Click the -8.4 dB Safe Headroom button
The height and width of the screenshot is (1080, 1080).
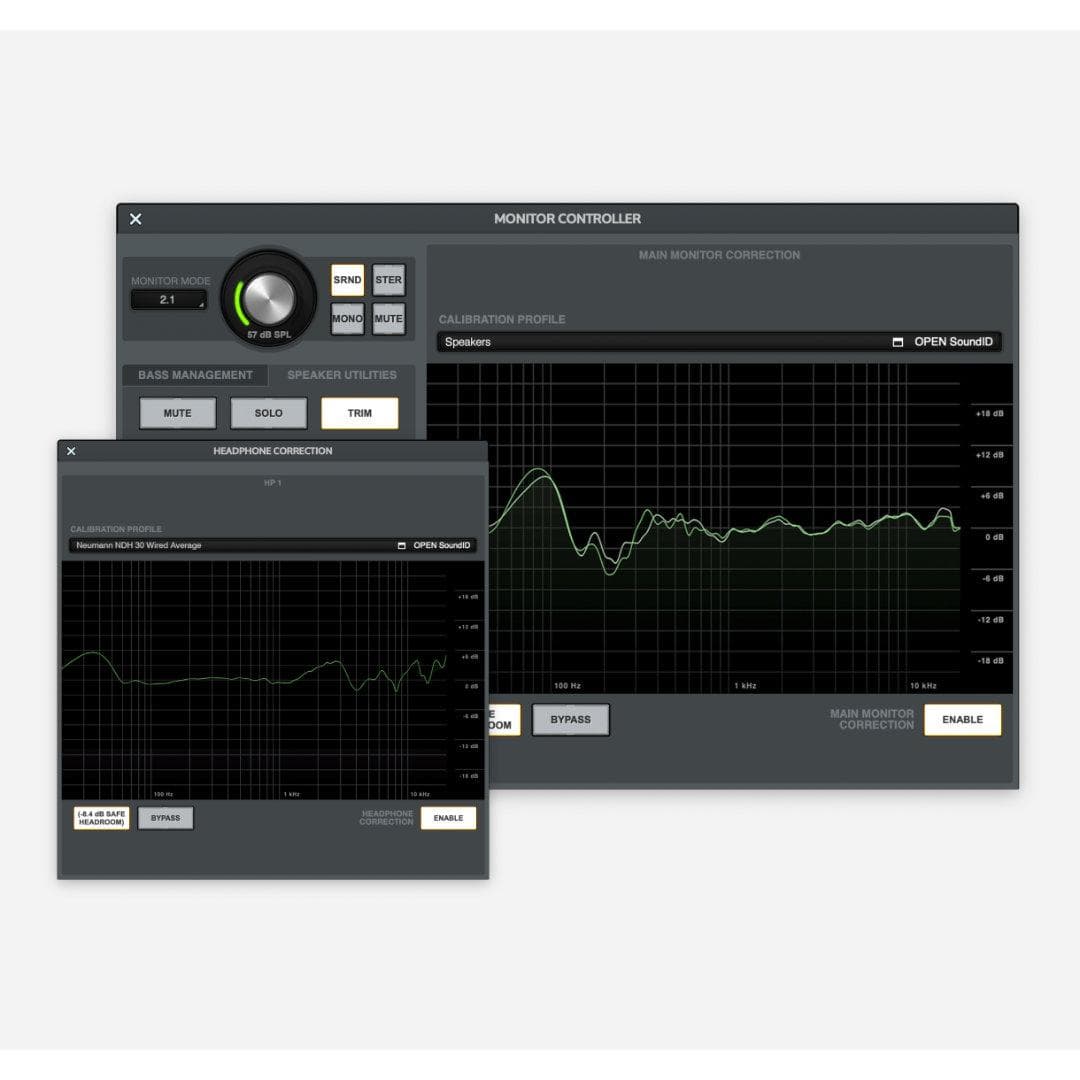(100, 818)
